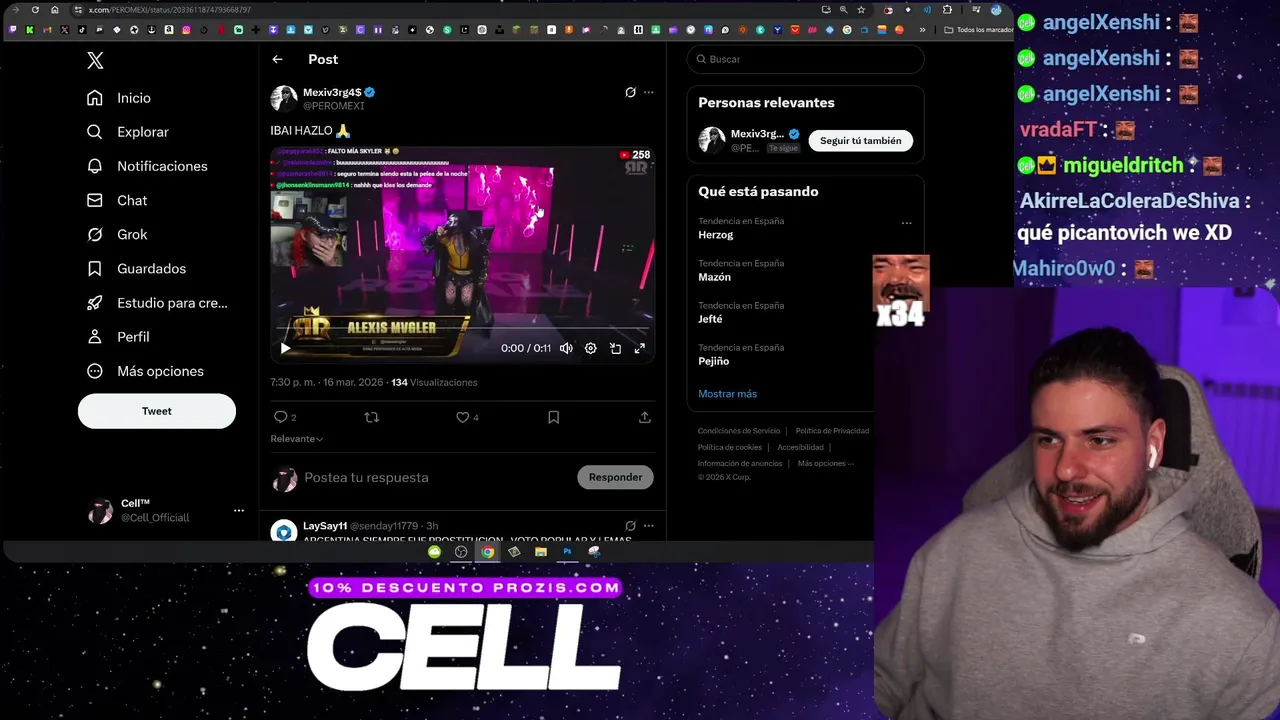Screen dimensions: 1280x720
Task: Play the post video
Action: click(x=285, y=348)
